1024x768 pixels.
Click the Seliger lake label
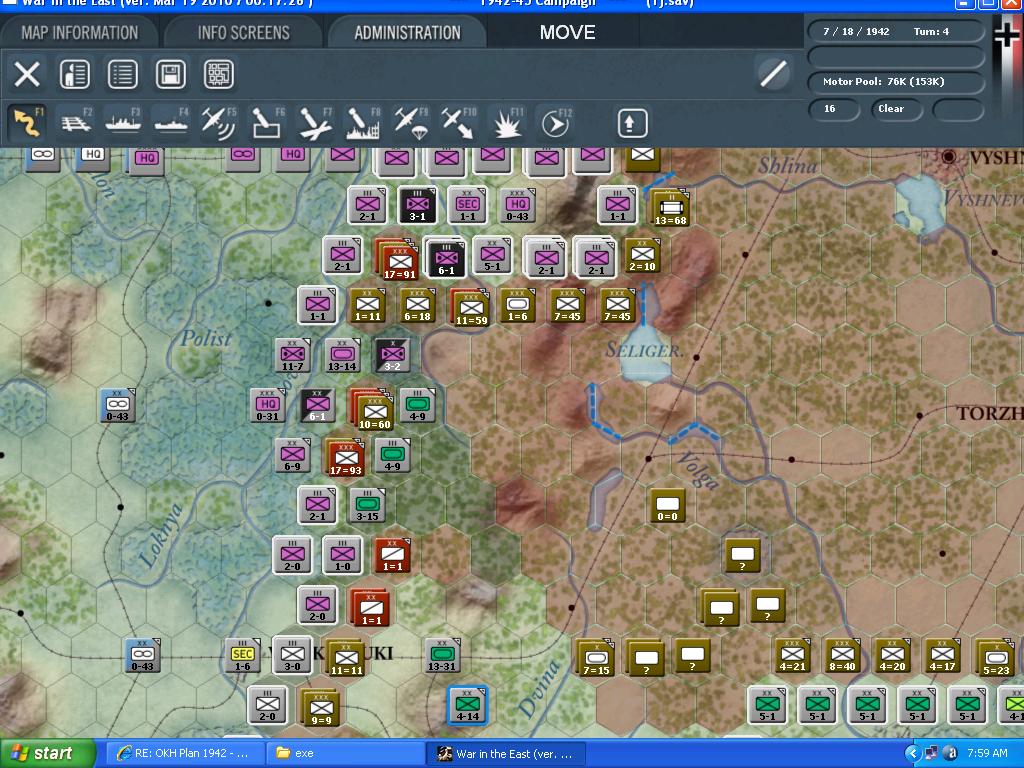644,351
